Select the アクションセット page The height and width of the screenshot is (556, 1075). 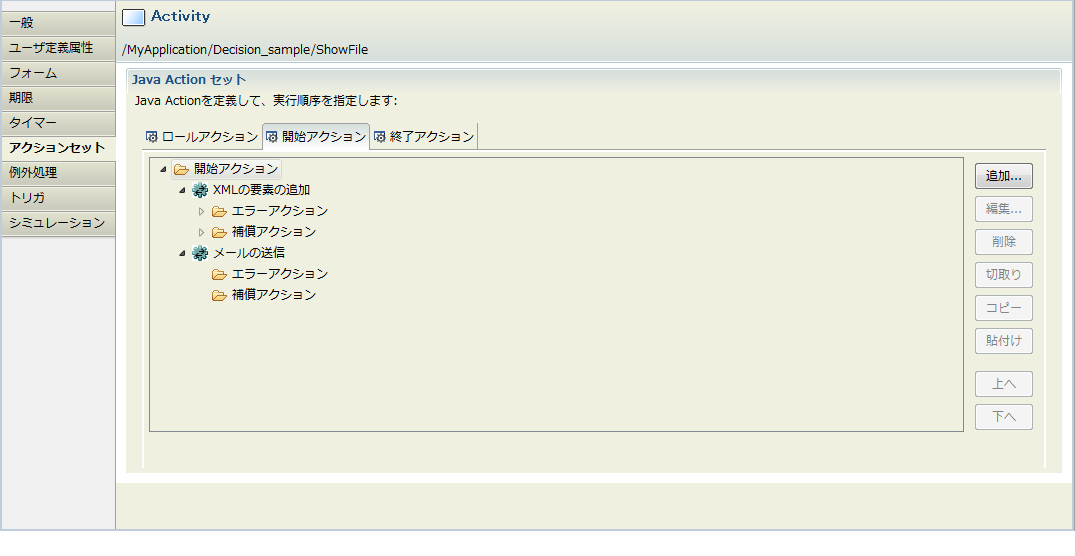(58, 148)
